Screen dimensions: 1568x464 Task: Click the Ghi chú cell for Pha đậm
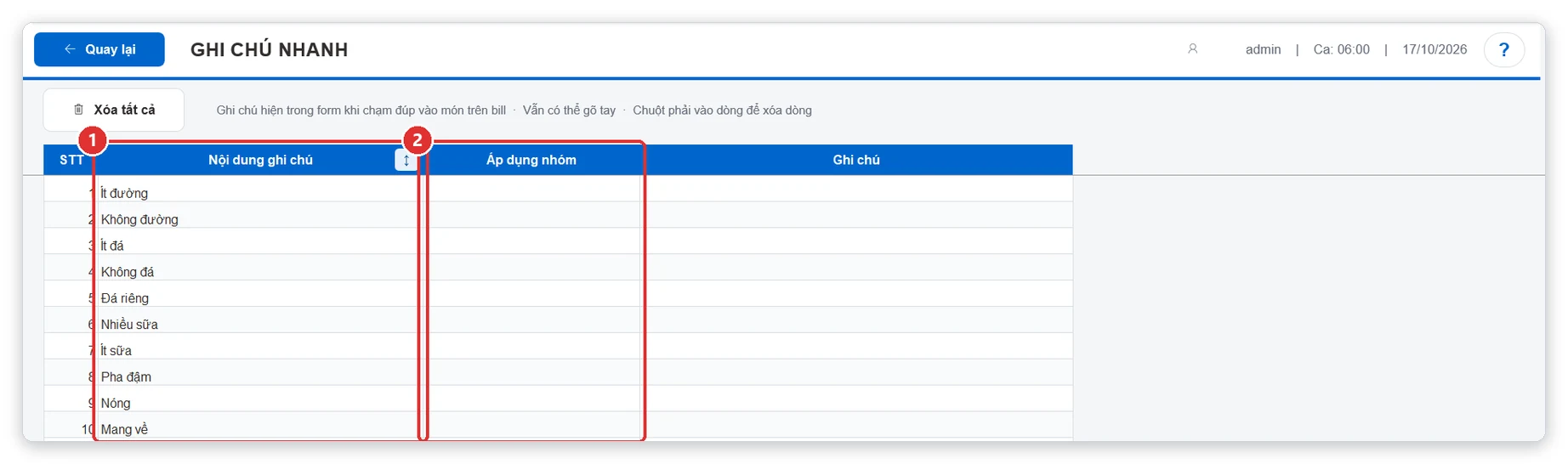tap(856, 372)
